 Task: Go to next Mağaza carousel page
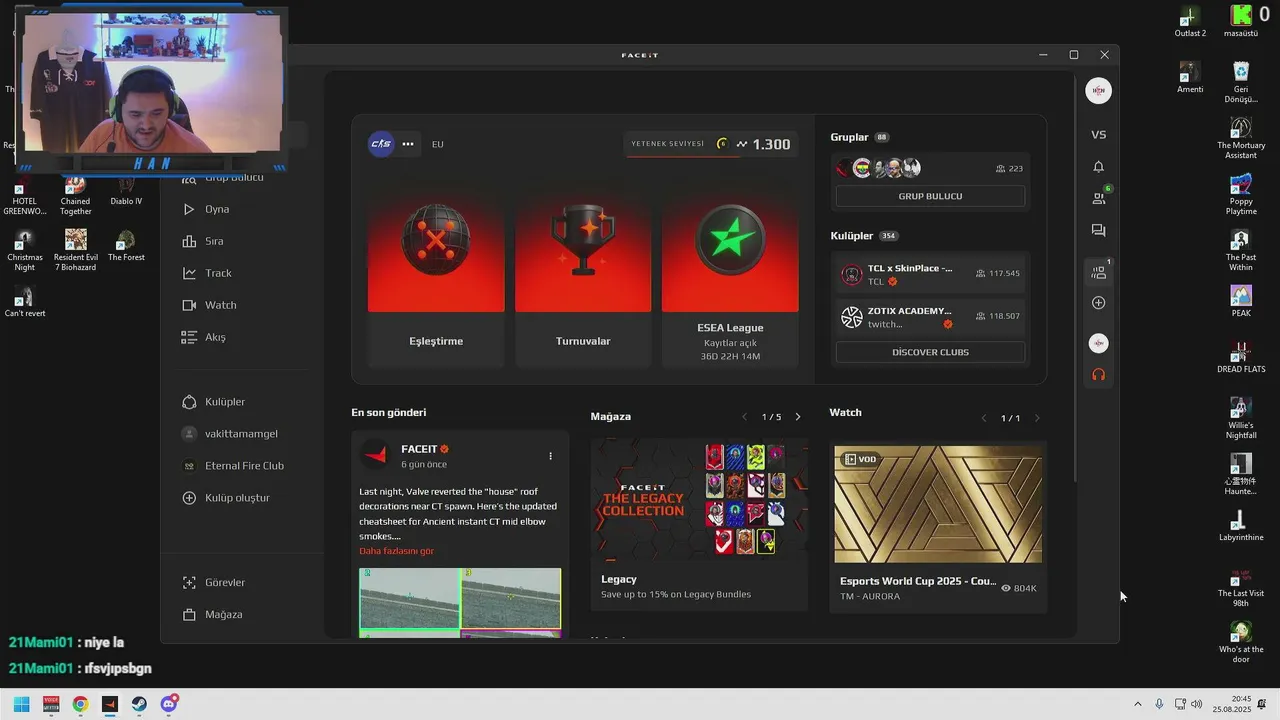pos(798,417)
